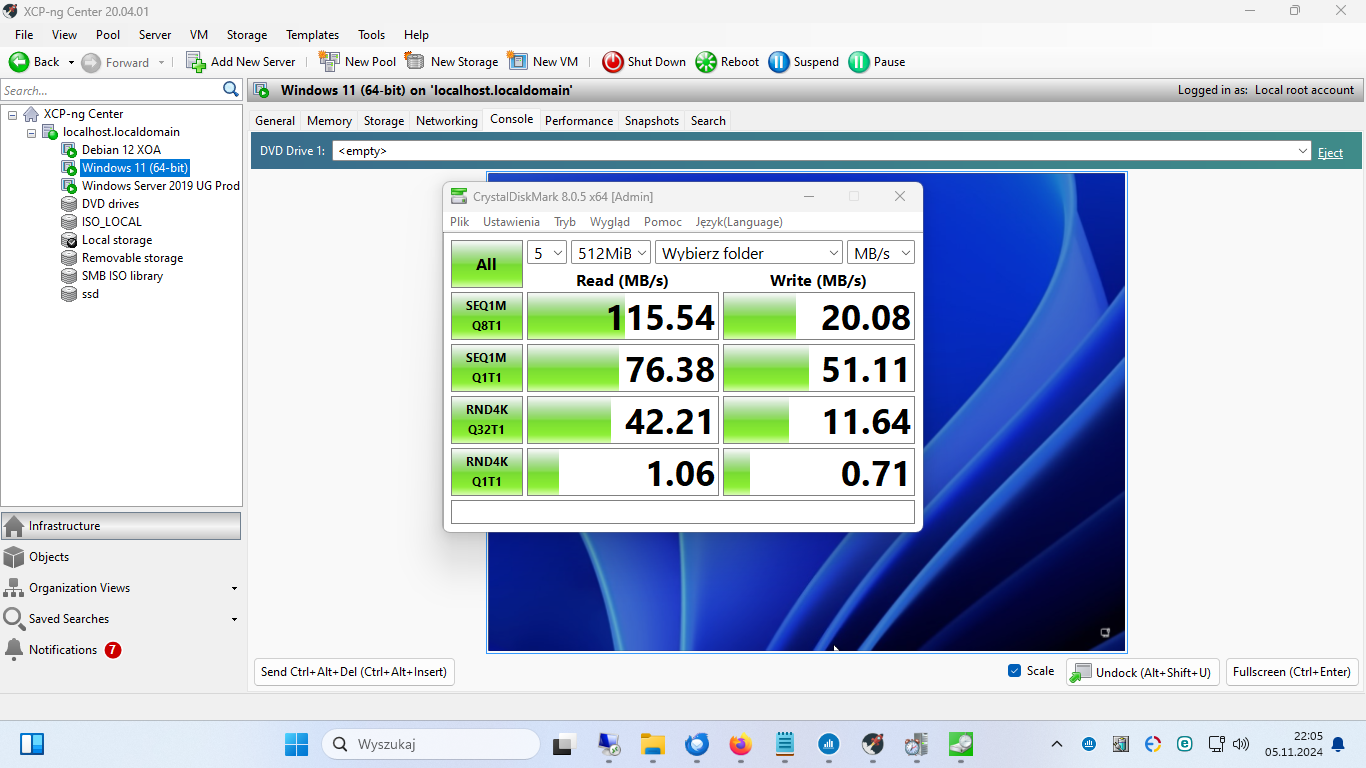Select the Debian 12 XOA VM
Viewport: 1366px width, 768px height.
tap(121, 150)
